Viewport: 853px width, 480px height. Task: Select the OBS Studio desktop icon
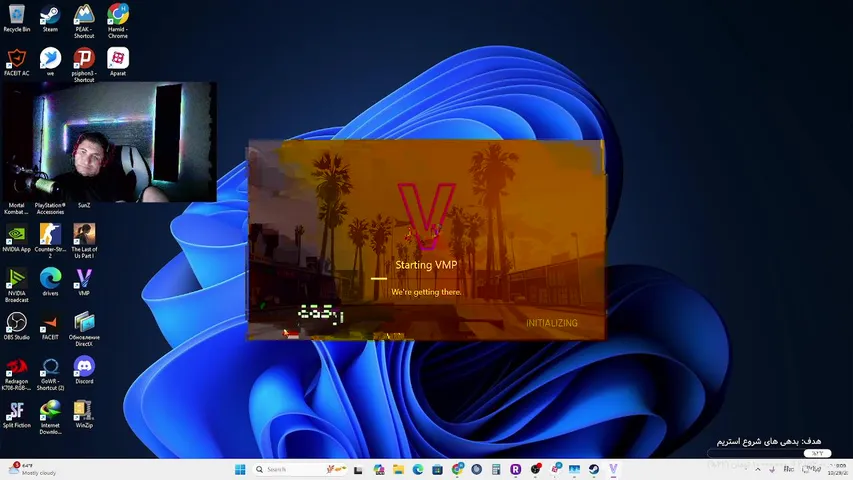[x=16, y=326]
